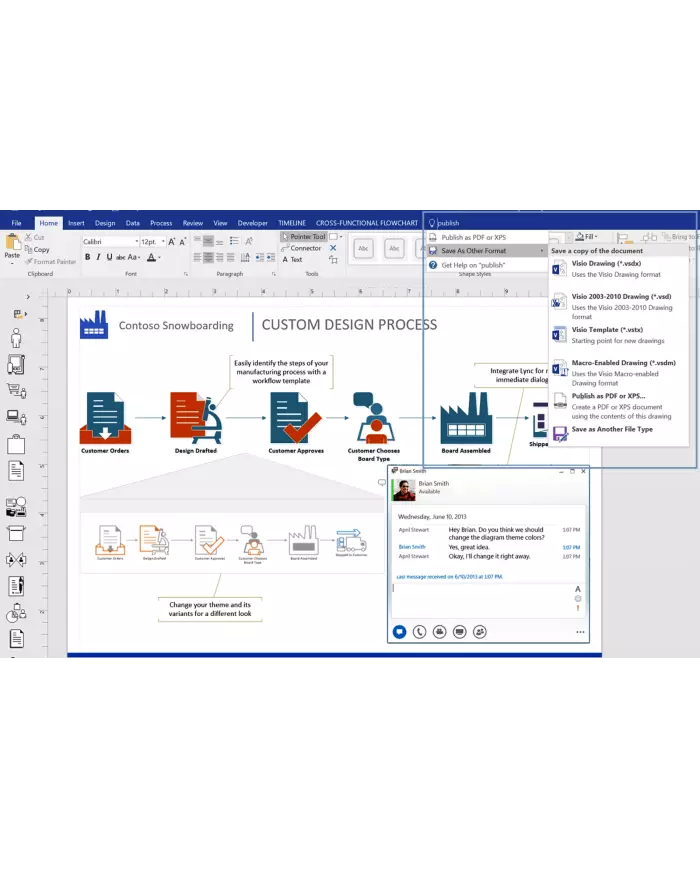Click the open box shape in the stencil sidebar
This screenshot has width=700, height=869.
tap(16, 533)
